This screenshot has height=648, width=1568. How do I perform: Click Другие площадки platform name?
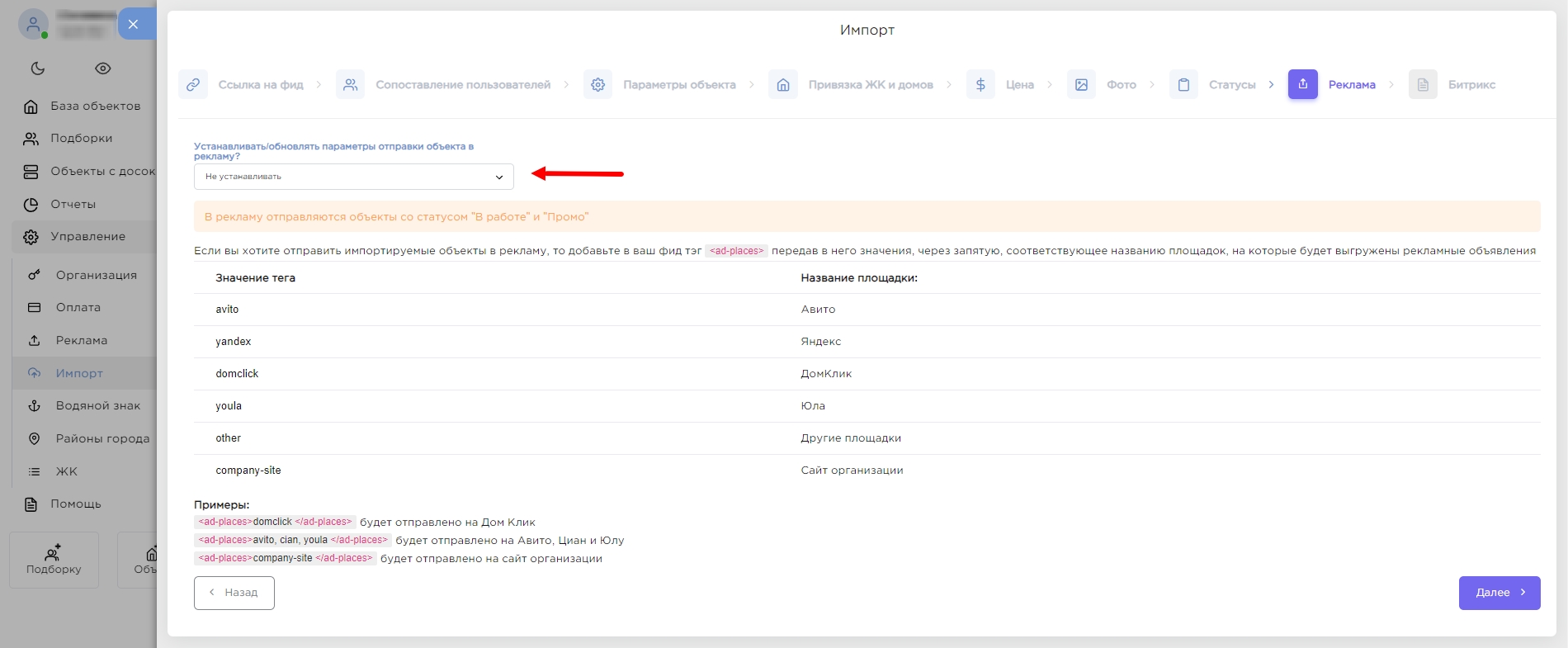[851, 438]
